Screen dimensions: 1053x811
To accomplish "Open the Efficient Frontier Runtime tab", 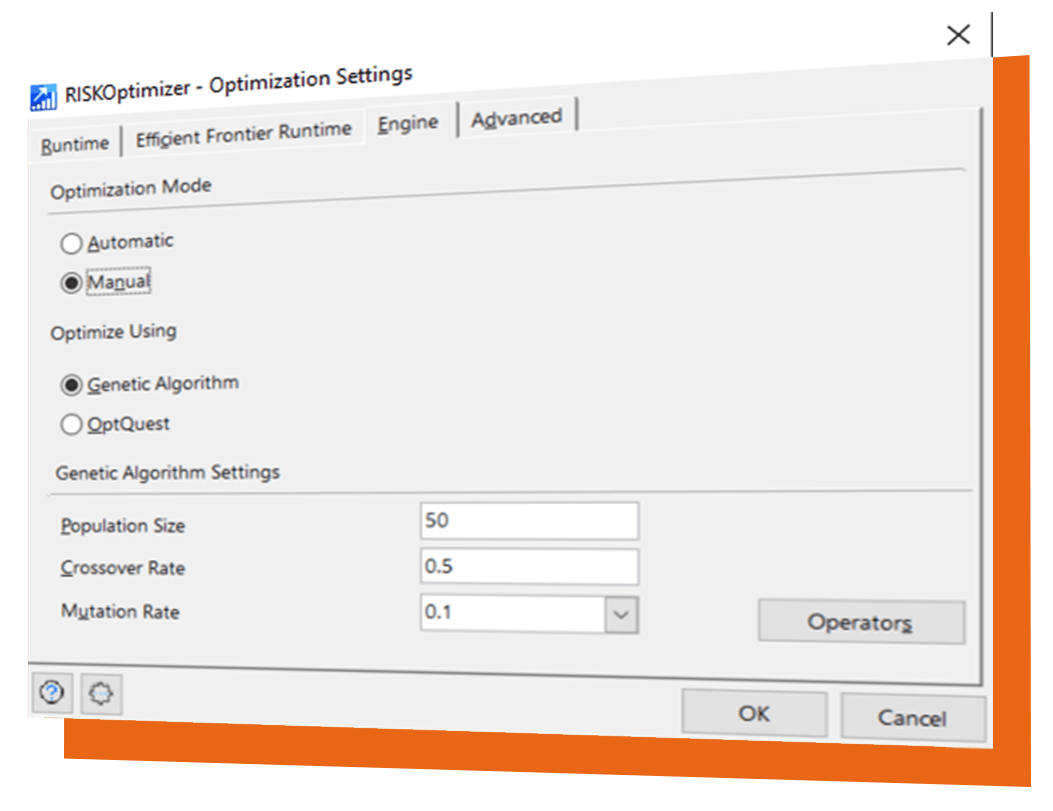I will [243, 134].
